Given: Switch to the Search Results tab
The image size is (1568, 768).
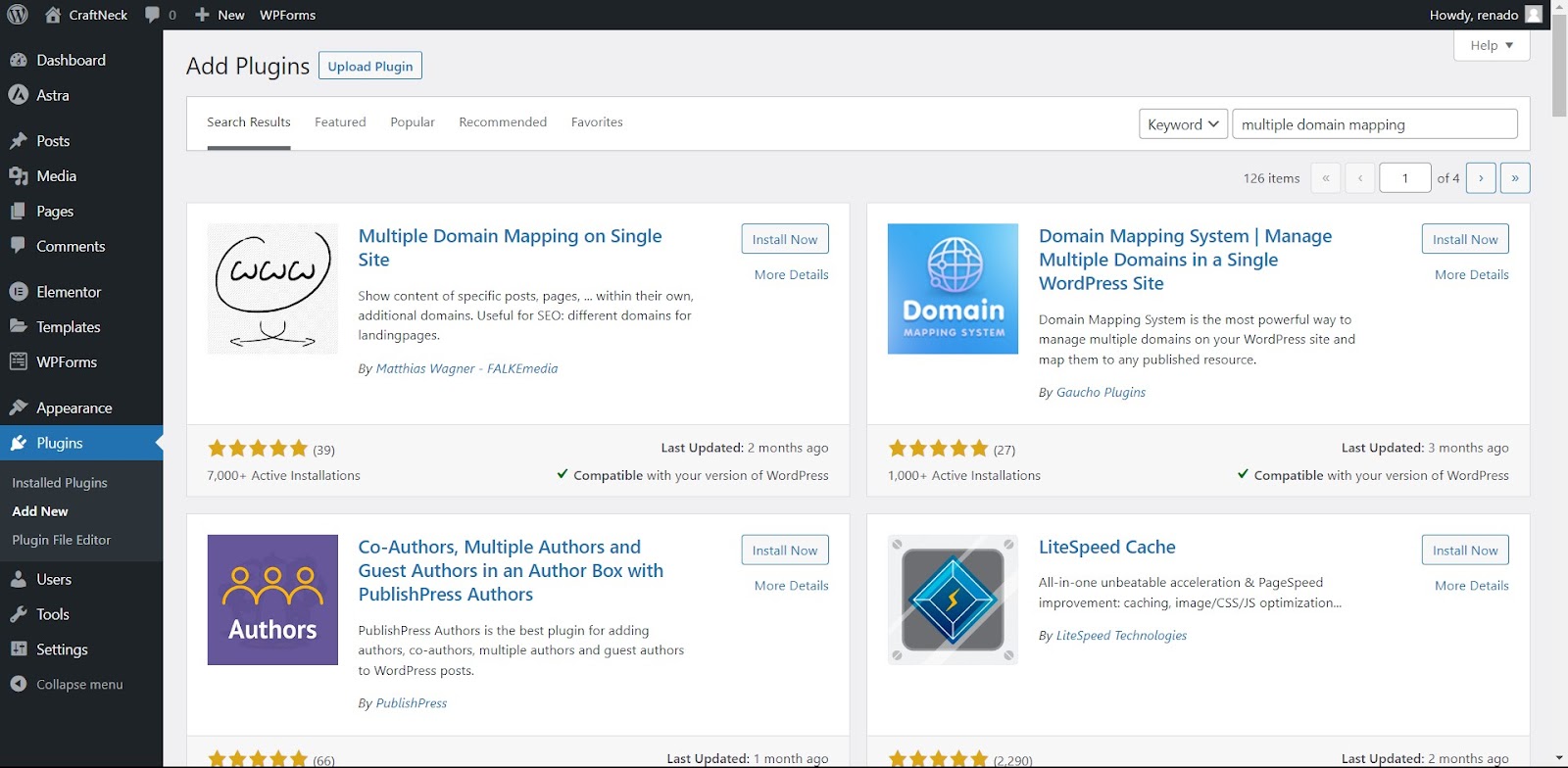Looking at the screenshot, I should click(249, 122).
